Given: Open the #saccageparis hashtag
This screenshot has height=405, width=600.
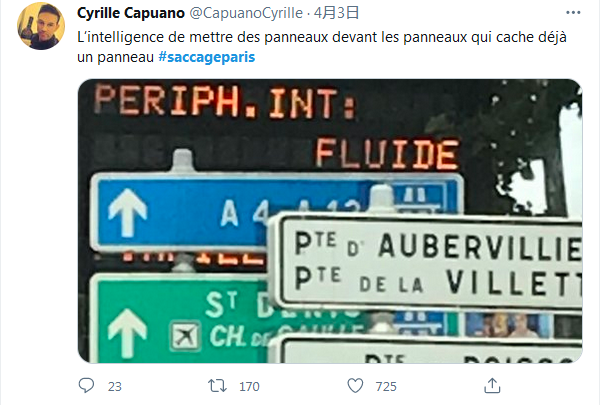Looking at the screenshot, I should click(x=206, y=57).
